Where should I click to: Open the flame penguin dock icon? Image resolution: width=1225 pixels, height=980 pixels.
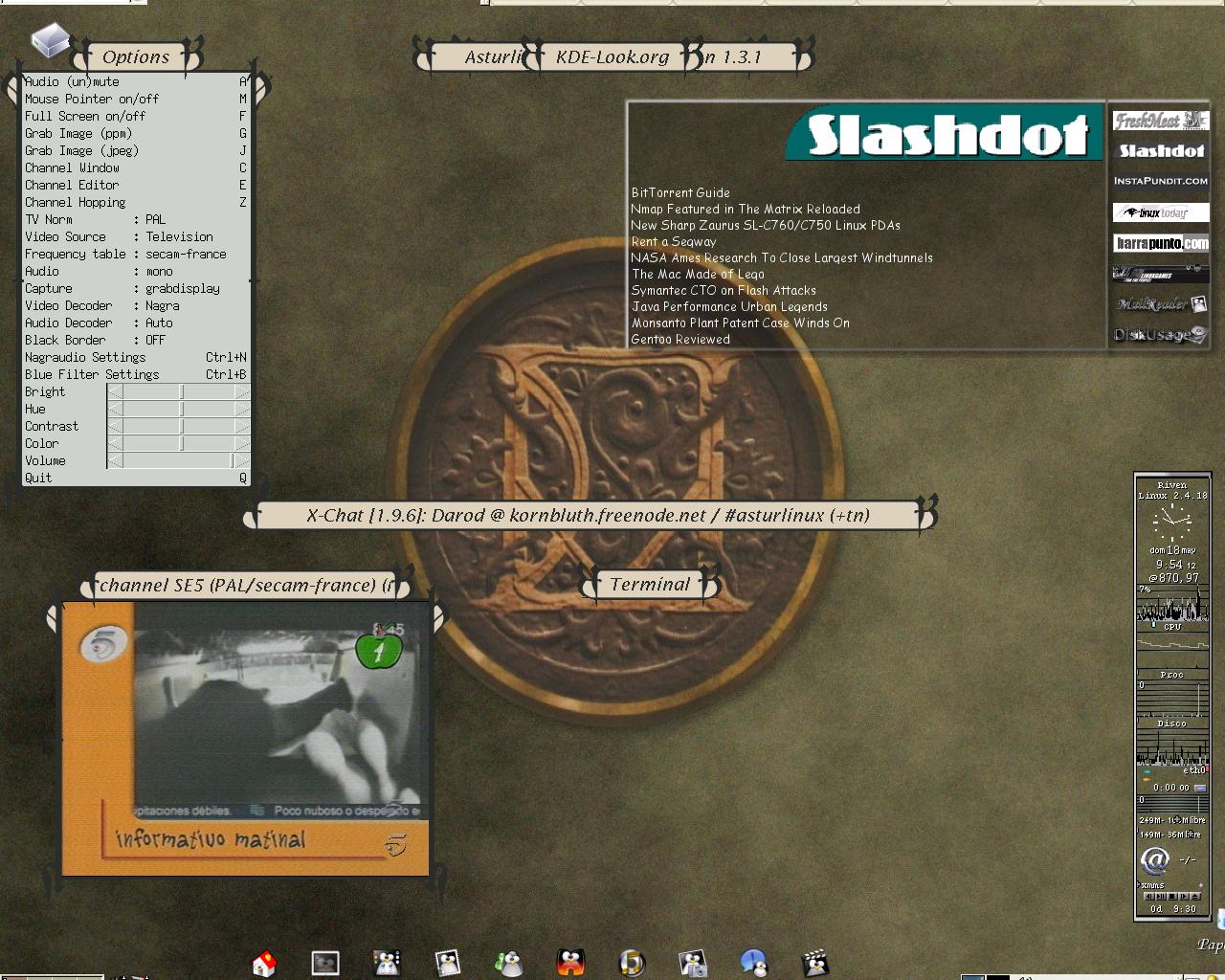click(x=570, y=963)
